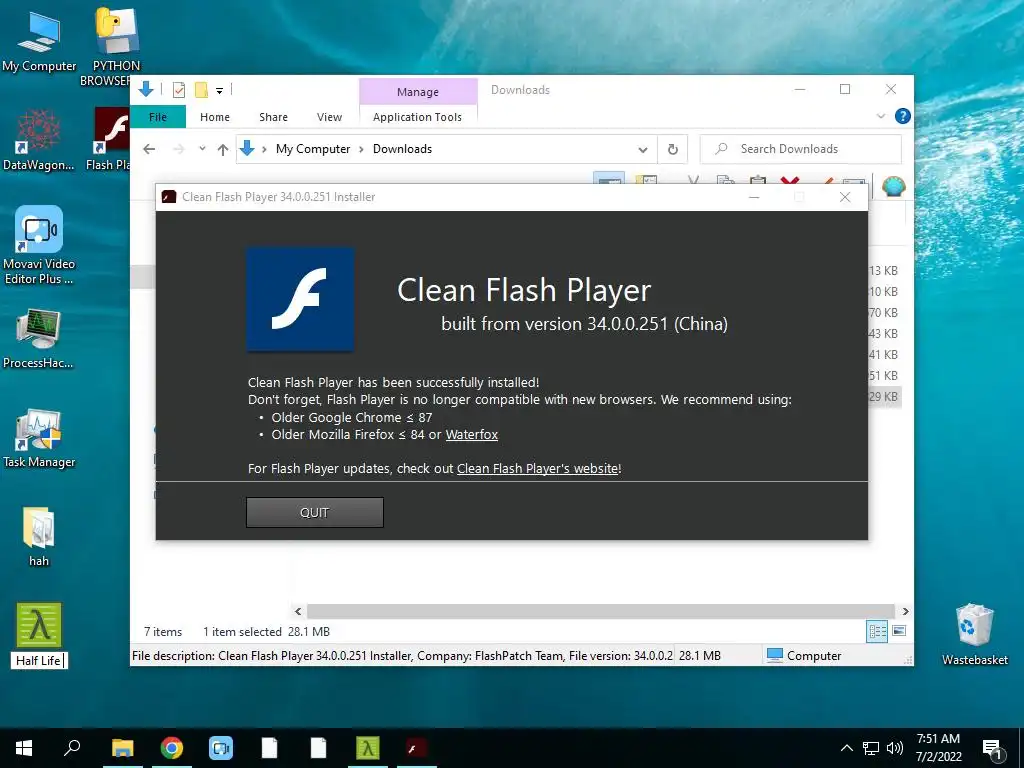Click the Search Downloads field

tap(801, 149)
